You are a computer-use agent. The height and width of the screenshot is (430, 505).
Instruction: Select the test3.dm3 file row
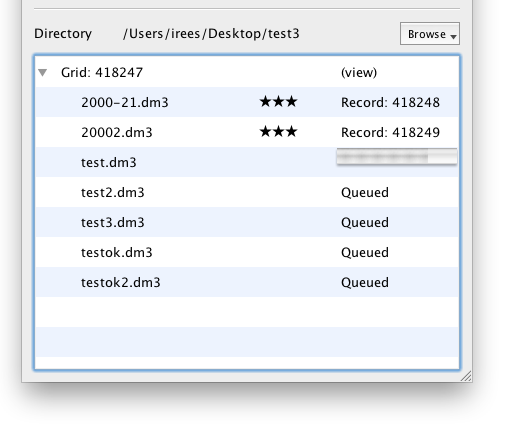pyautogui.click(x=247, y=222)
